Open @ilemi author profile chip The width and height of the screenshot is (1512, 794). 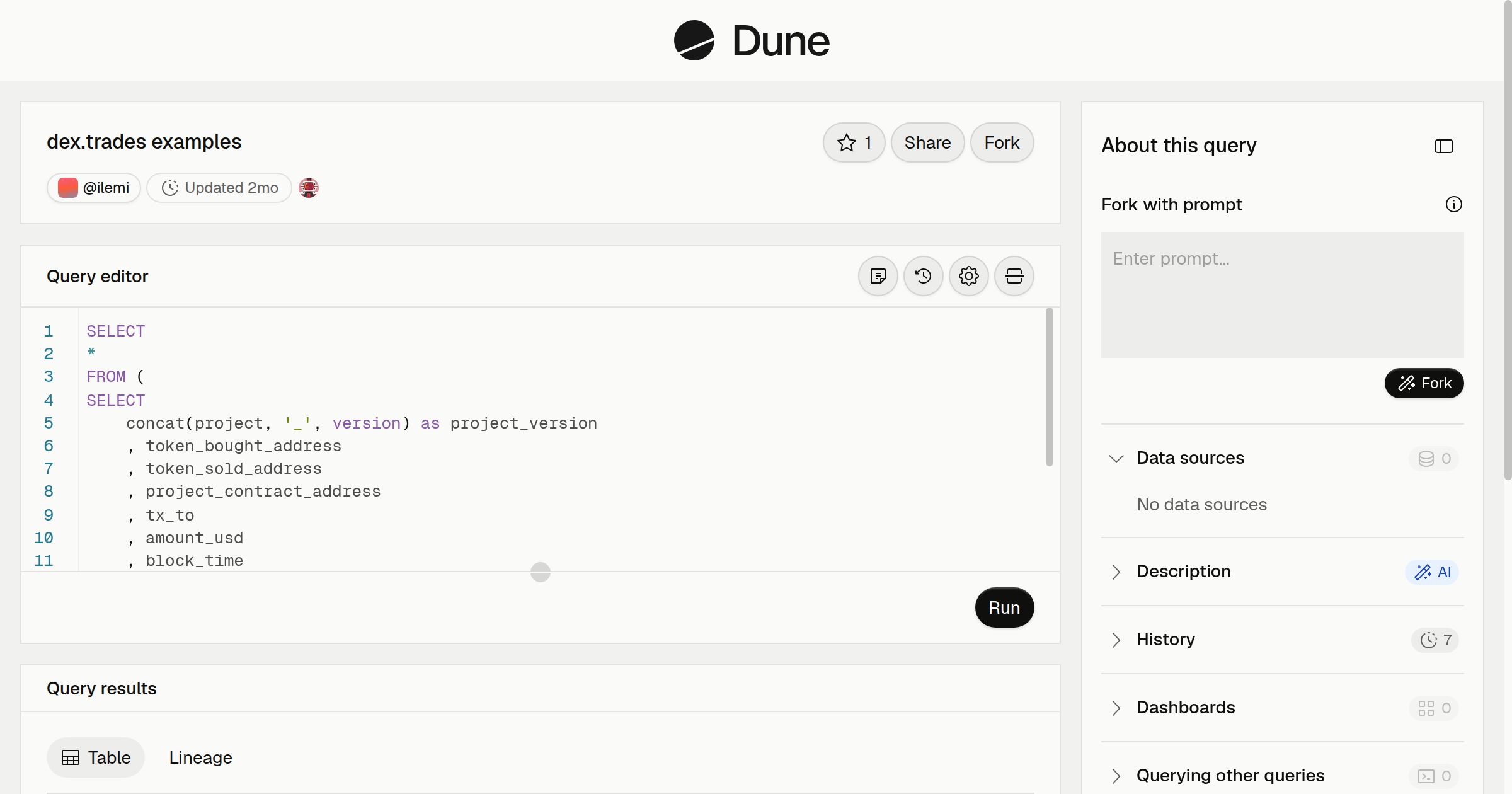[x=94, y=188]
